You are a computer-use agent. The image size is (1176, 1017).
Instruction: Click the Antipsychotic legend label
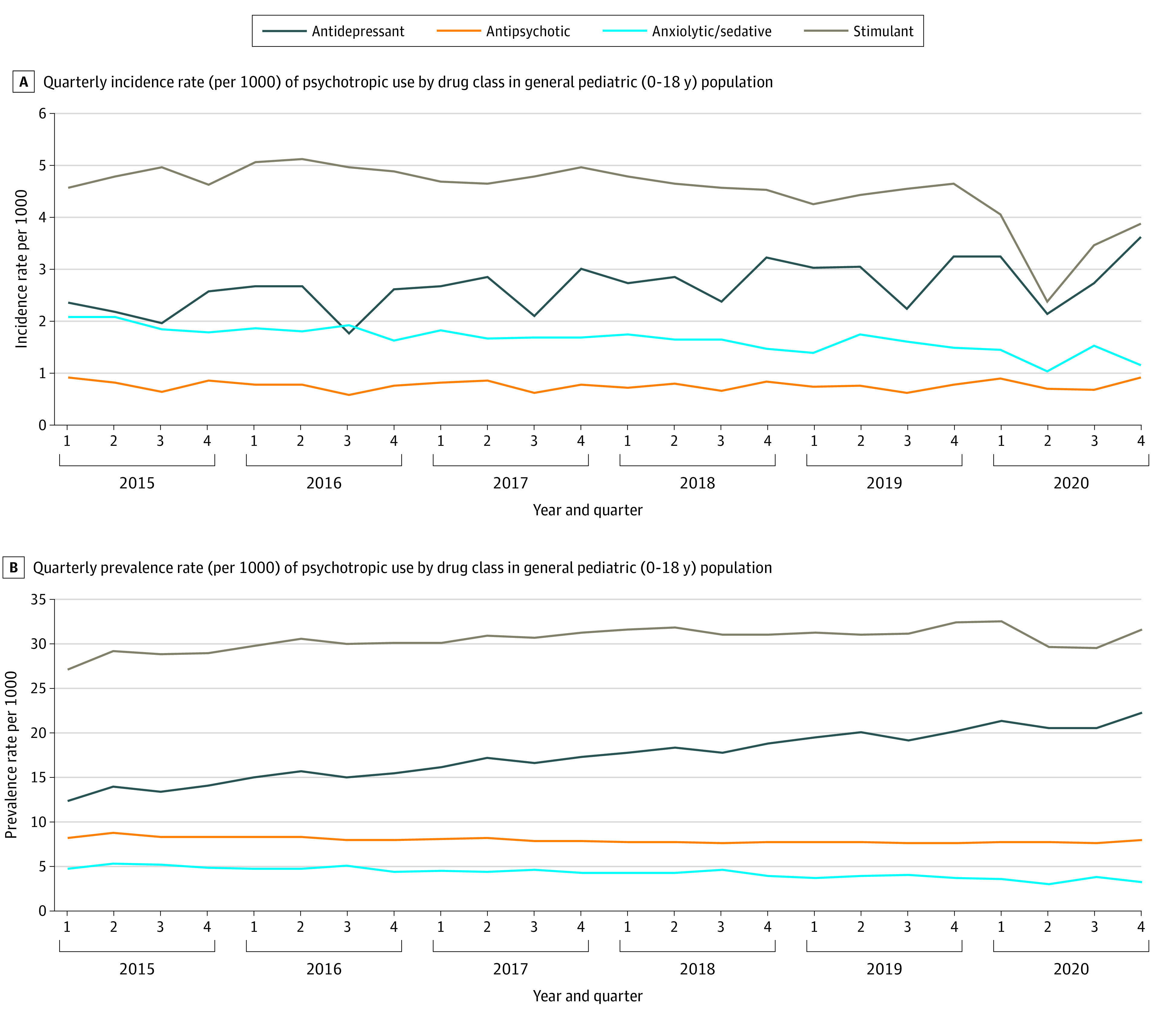(x=528, y=31)
